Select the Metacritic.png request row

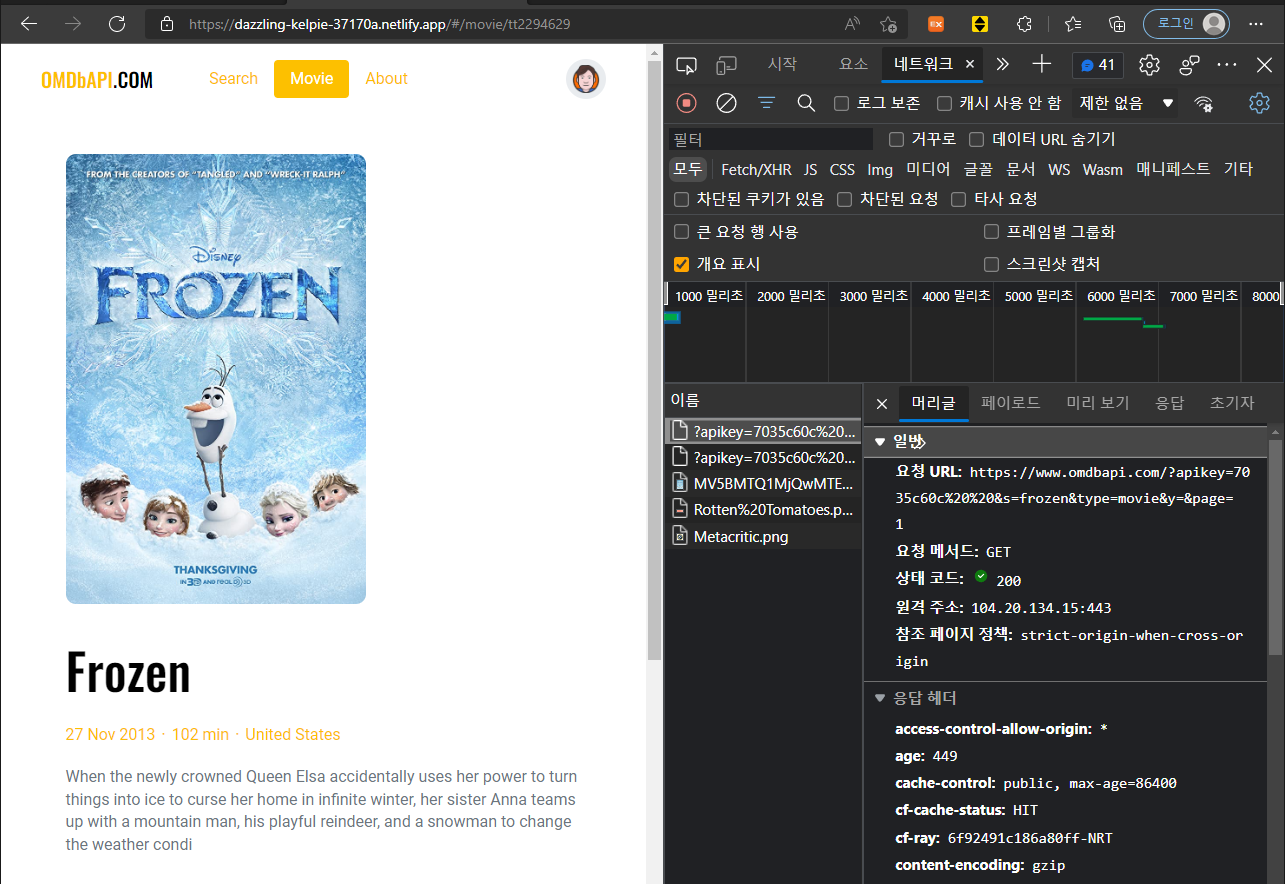pos(763,537)
